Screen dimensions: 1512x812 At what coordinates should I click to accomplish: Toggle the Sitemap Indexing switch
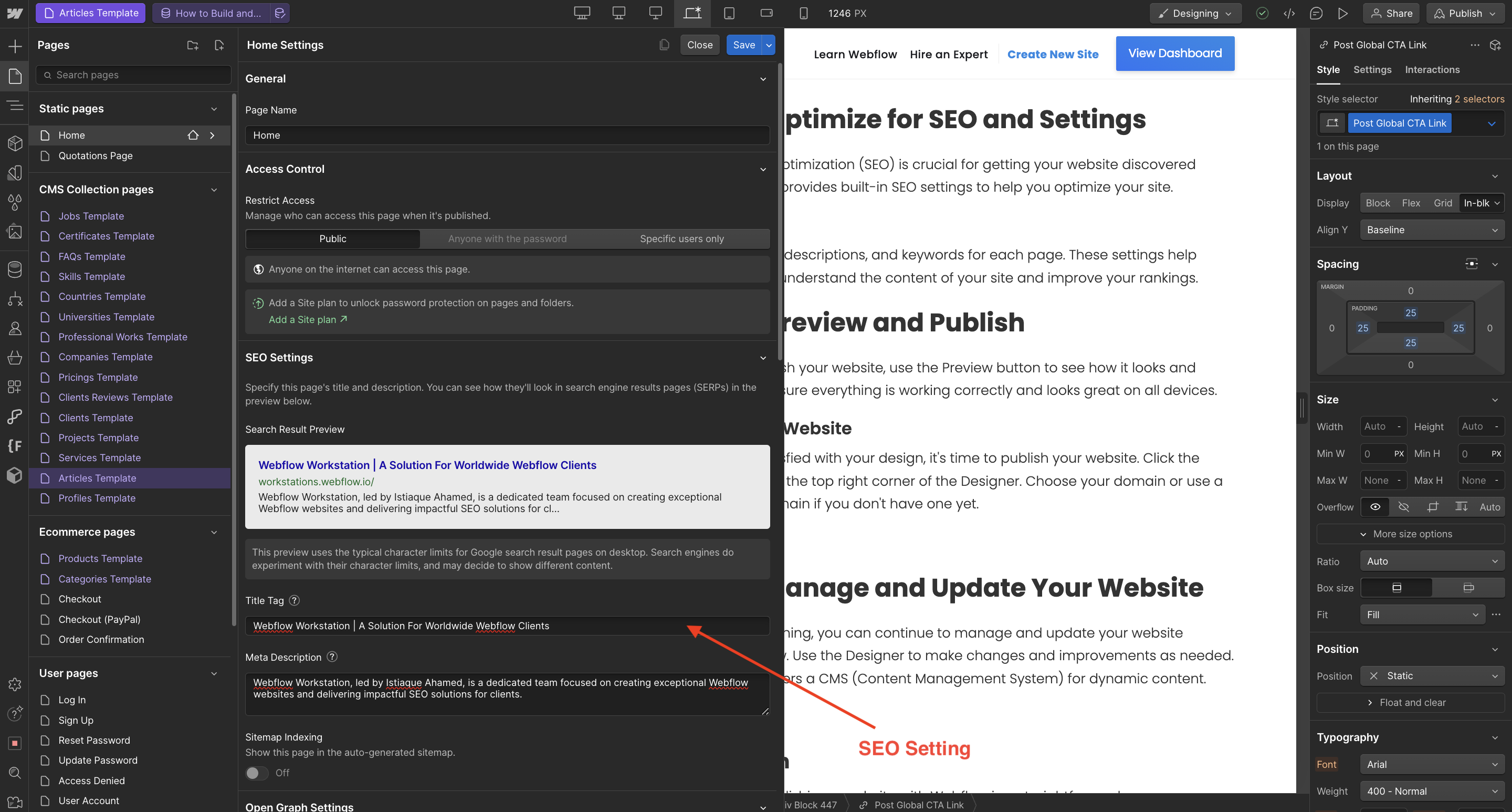(x=257, y=773)
